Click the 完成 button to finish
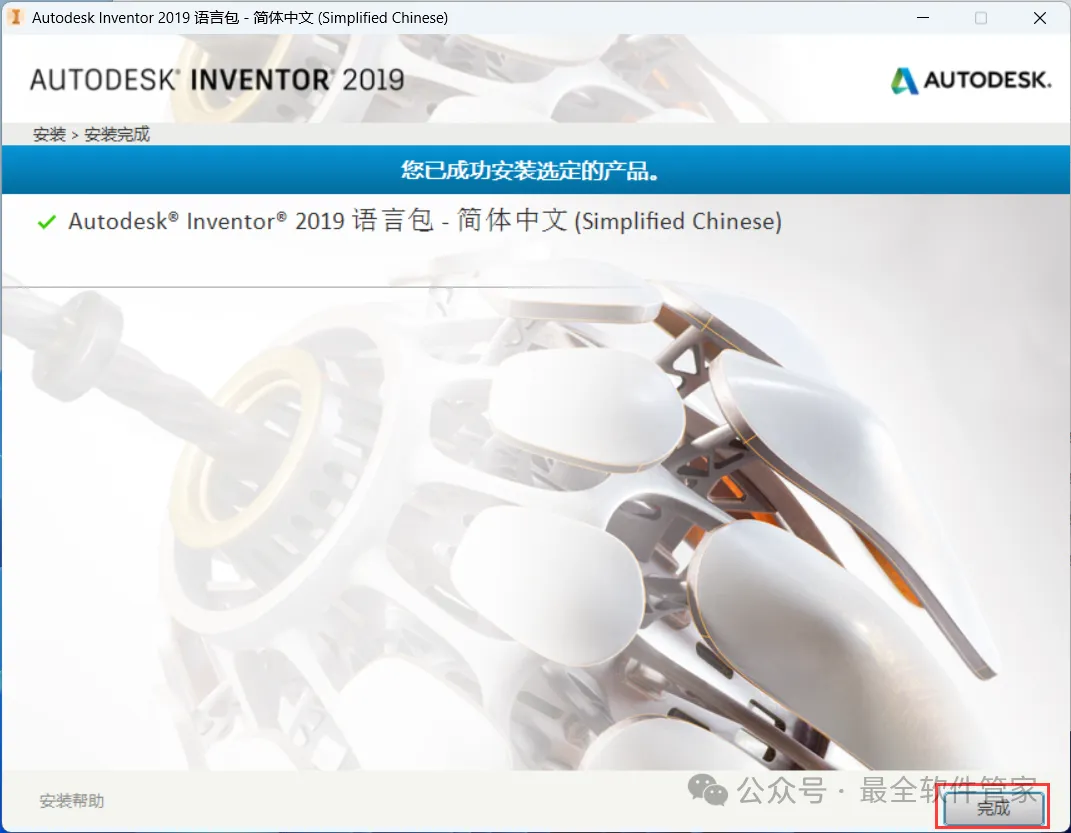This screenshot has width=1071, height=833. point(993,808)
